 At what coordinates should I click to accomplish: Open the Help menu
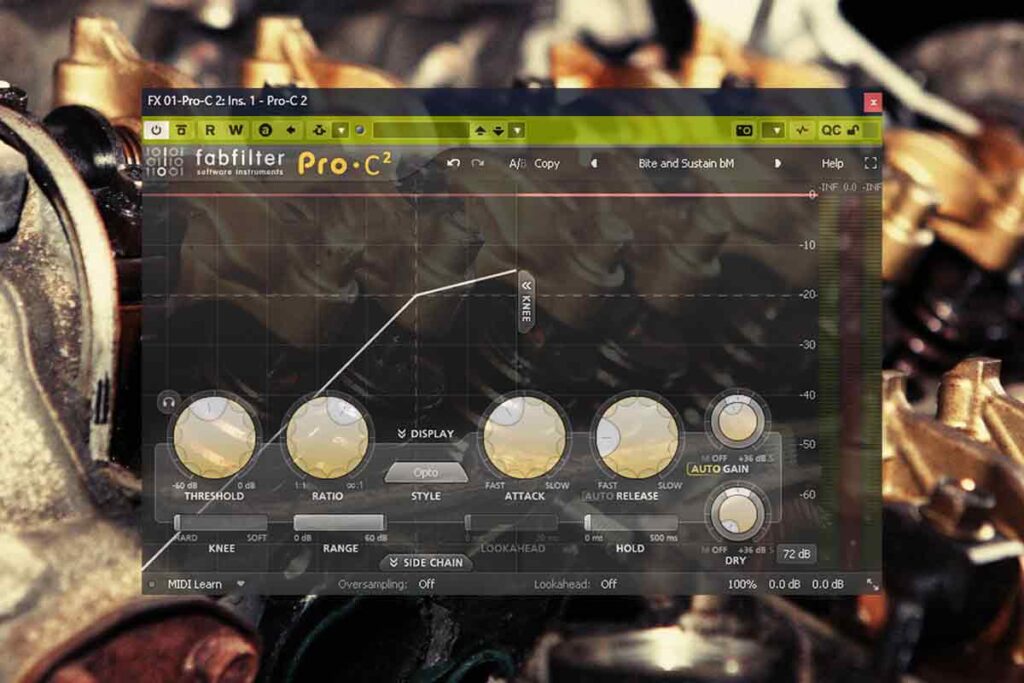click(832, 163)
